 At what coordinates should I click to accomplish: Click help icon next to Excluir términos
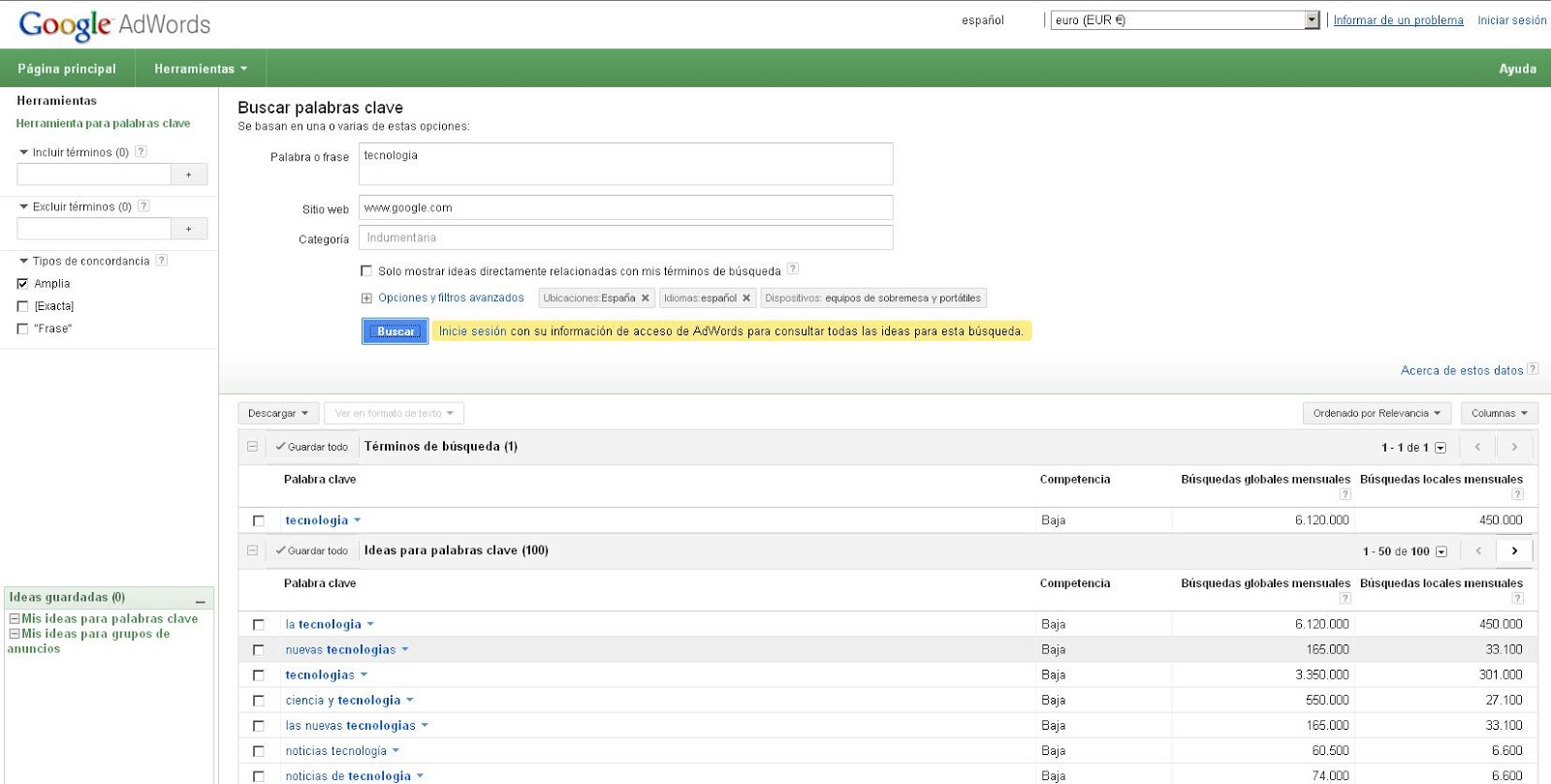pyautogui.click(x=143, y=205)
